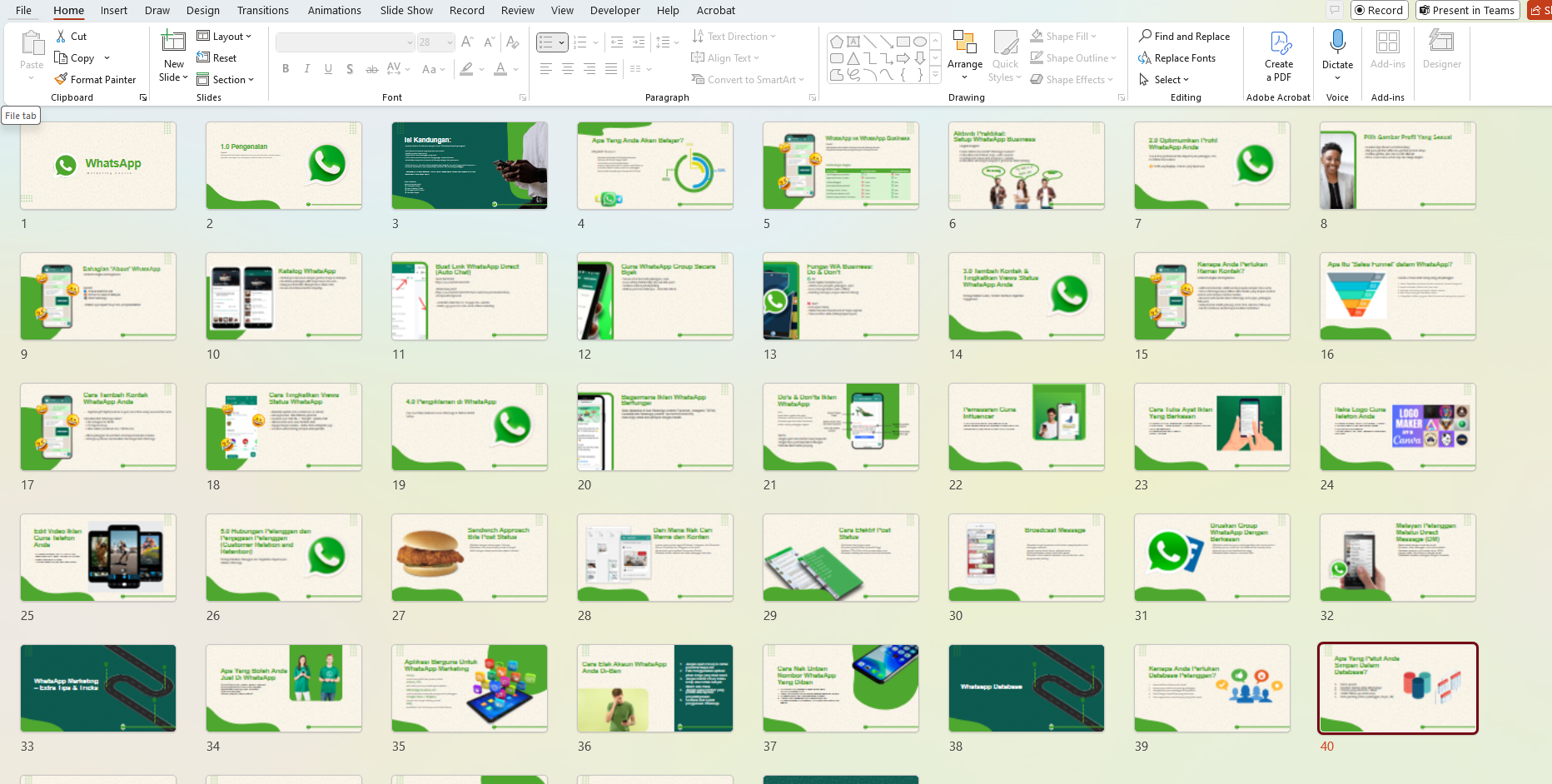Click the Paste clipboard icon
The width and height of the screenshot is (1552, 784).
(32, 43)
